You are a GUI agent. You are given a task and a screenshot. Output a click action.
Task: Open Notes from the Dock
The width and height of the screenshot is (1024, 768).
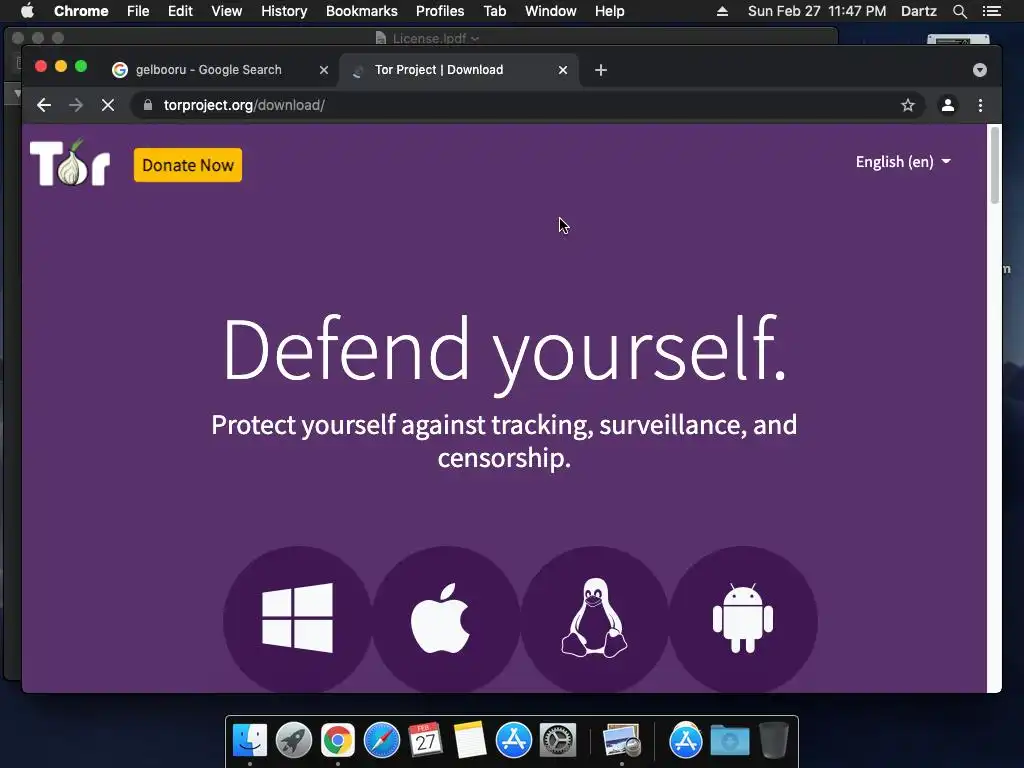pos(470,741)
